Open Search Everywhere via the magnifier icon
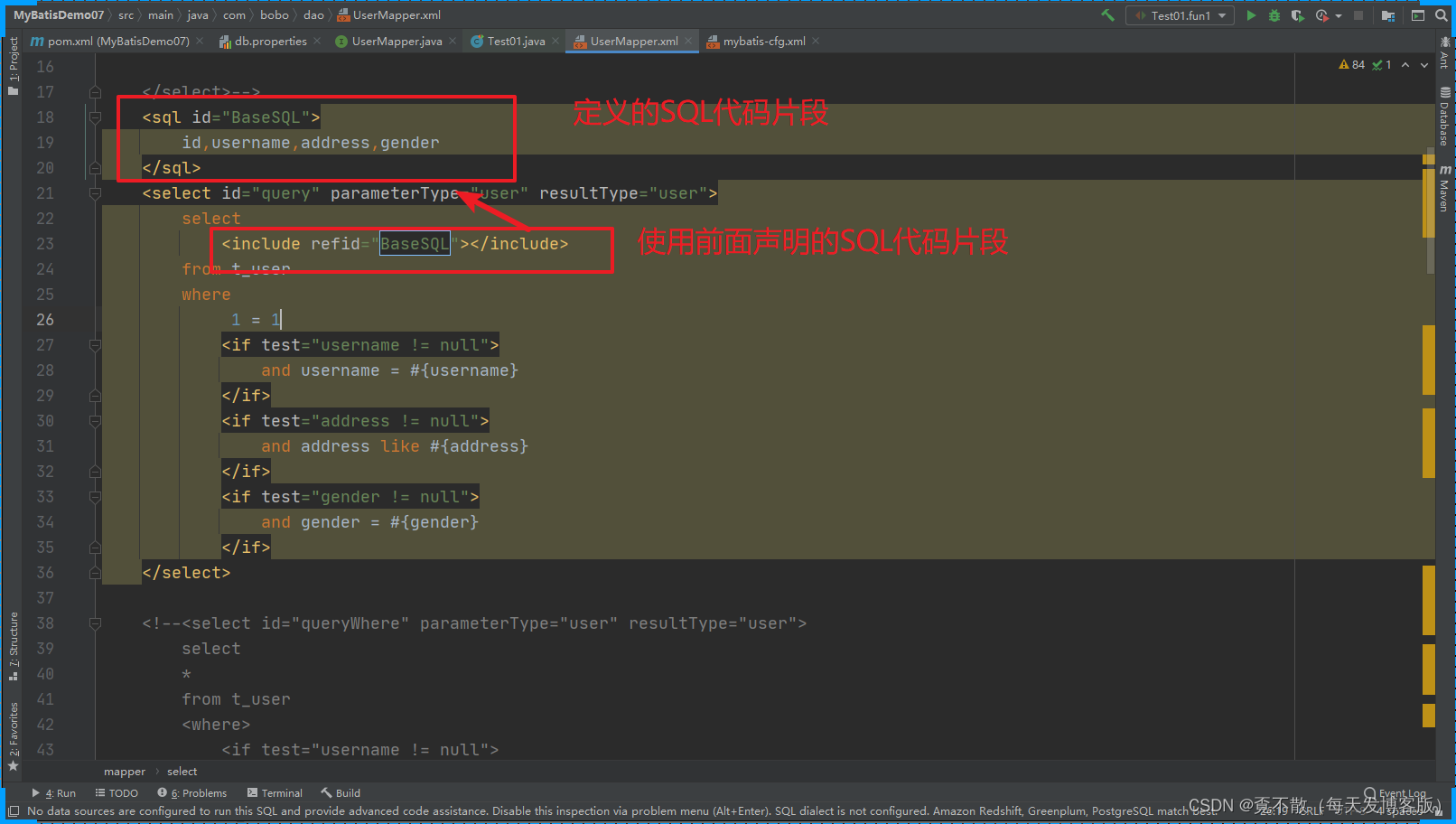 tap(1441, 15)
